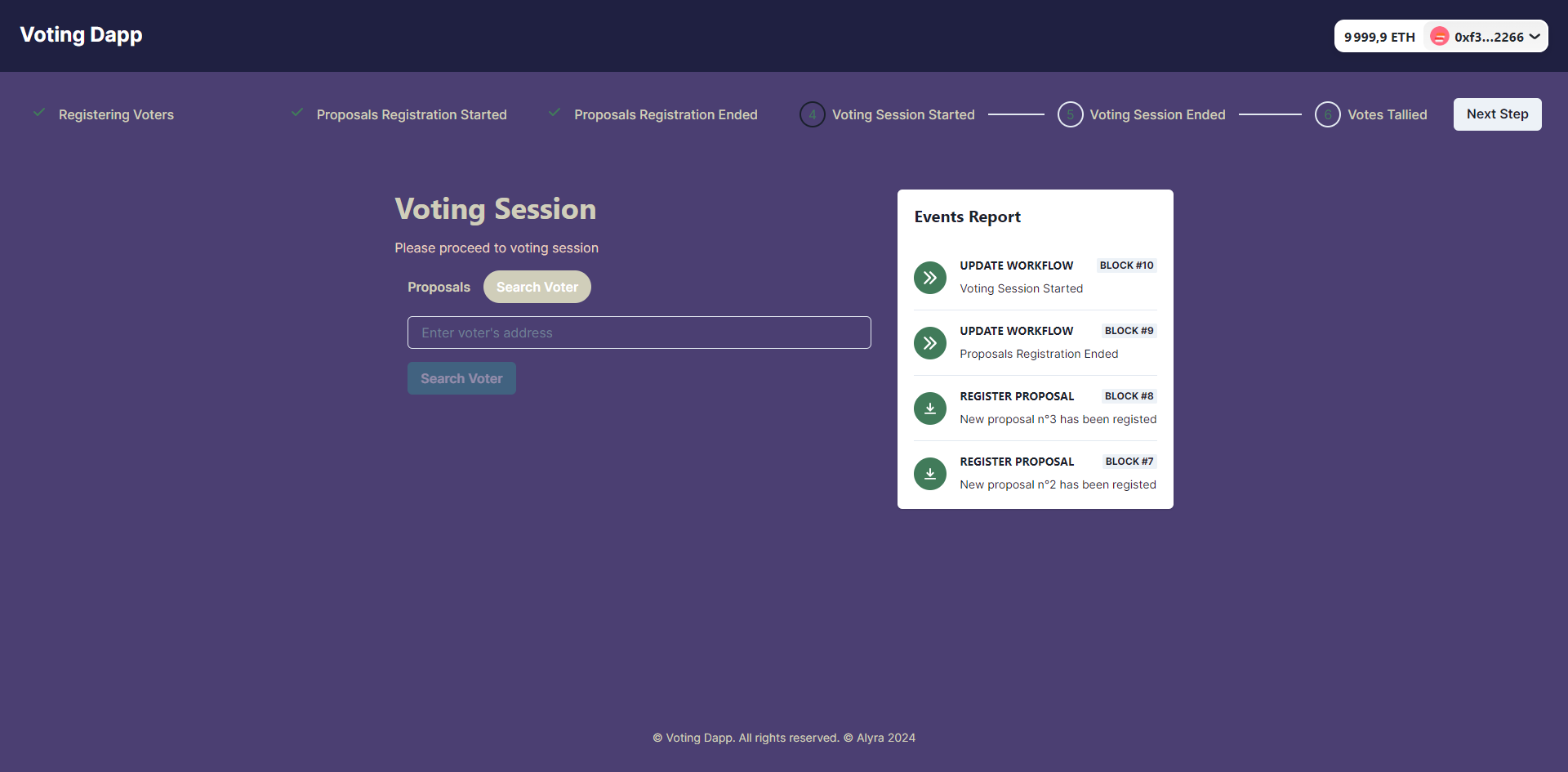Viewport: 1568px width, 772px height.
Task: Click the Voting Session heading
Action: (496, 209)
